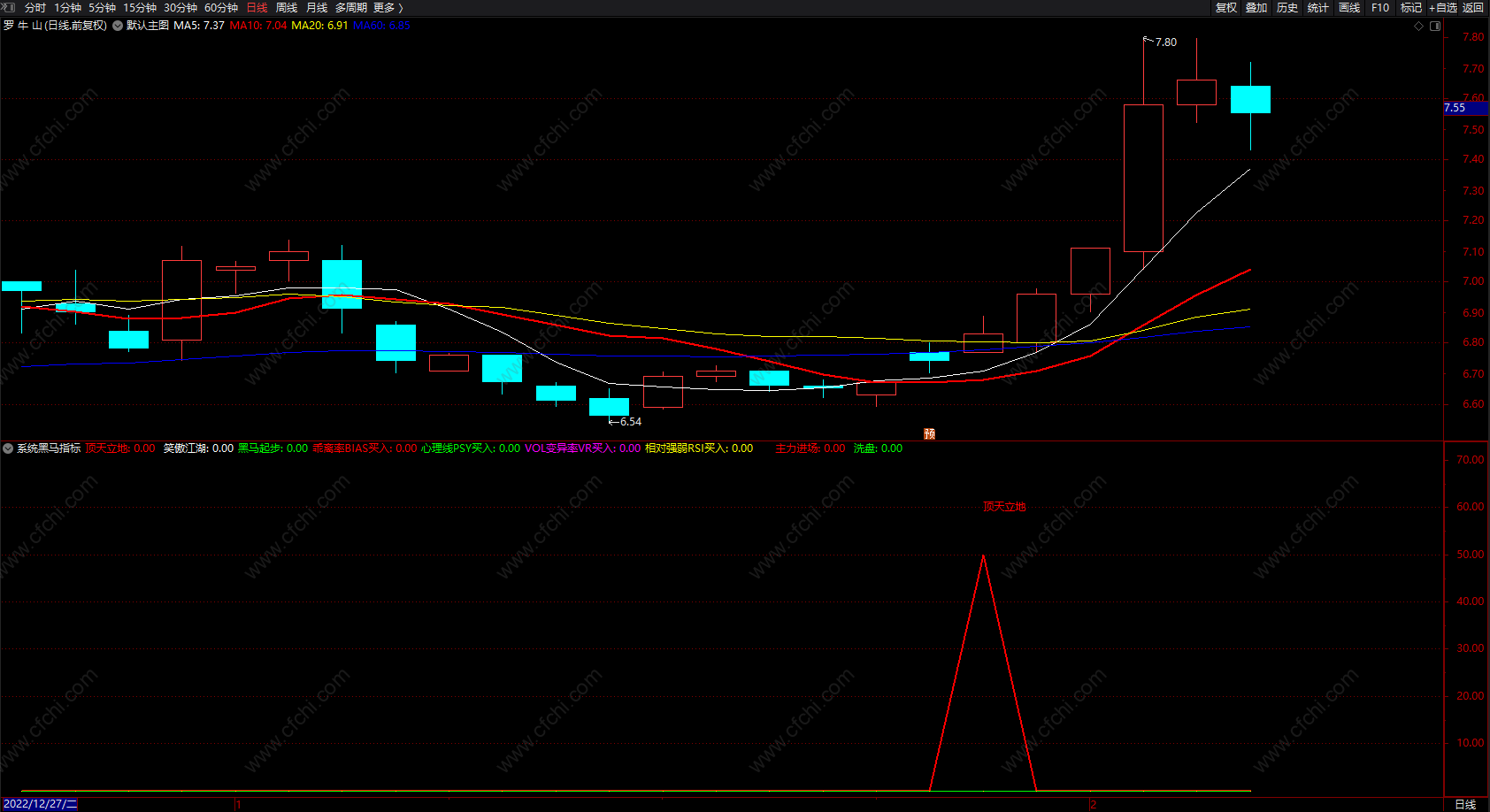The width and height of the screenshot is (1490, 812).
Task: Click the 笑傲江湖: 0.00 legend value
Action: click(199, 448)
